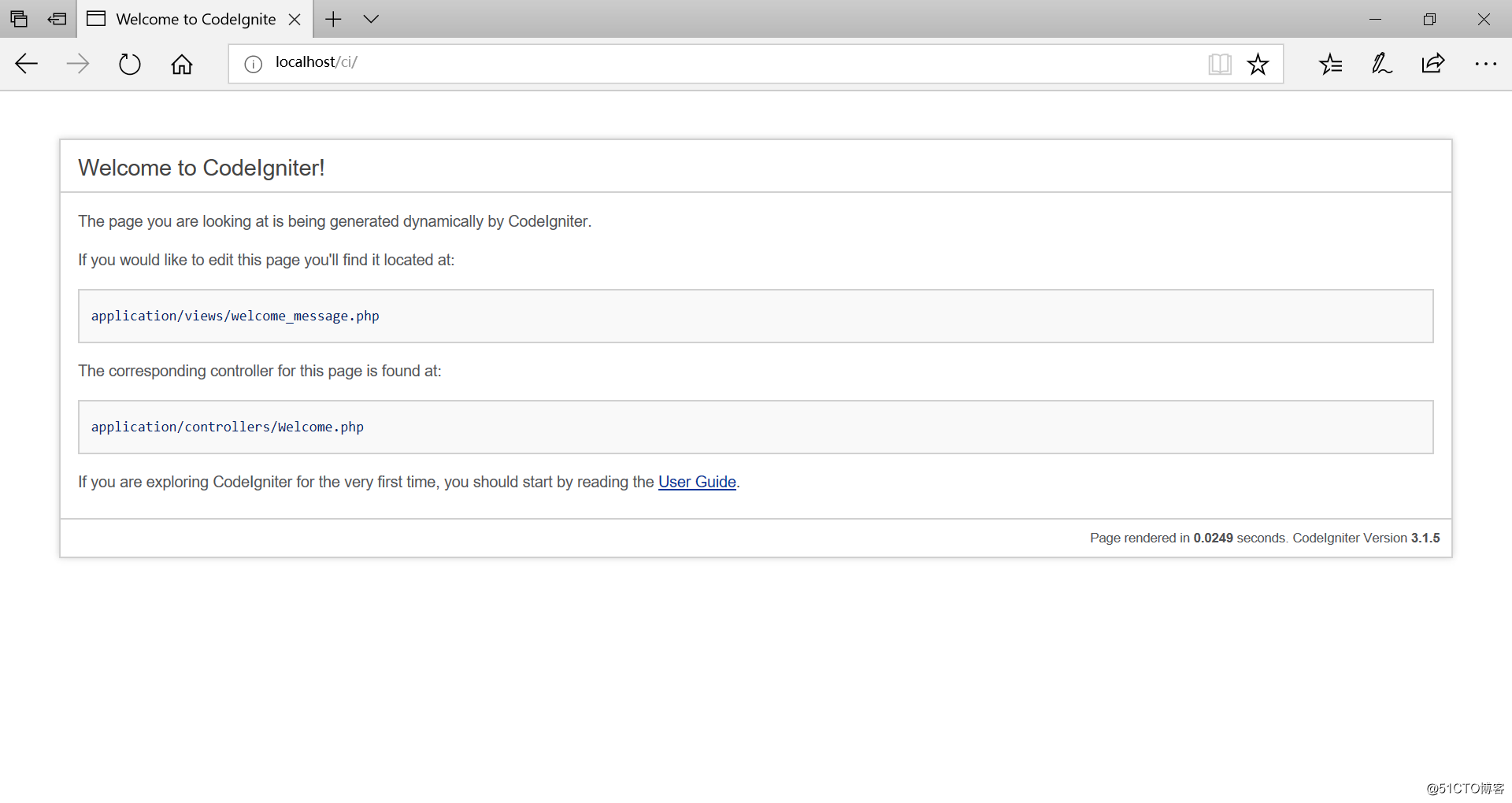
Task: Restore down the browser window
Action: pos(1430,19)
